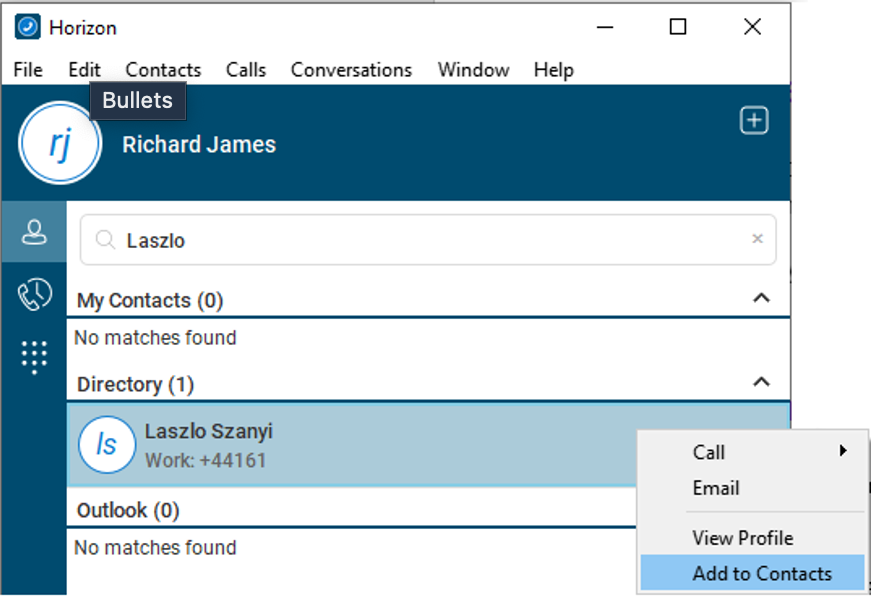Click the Directory (1) heading
This screenshot has height=602, width=876.
click(x=135, y=384)
